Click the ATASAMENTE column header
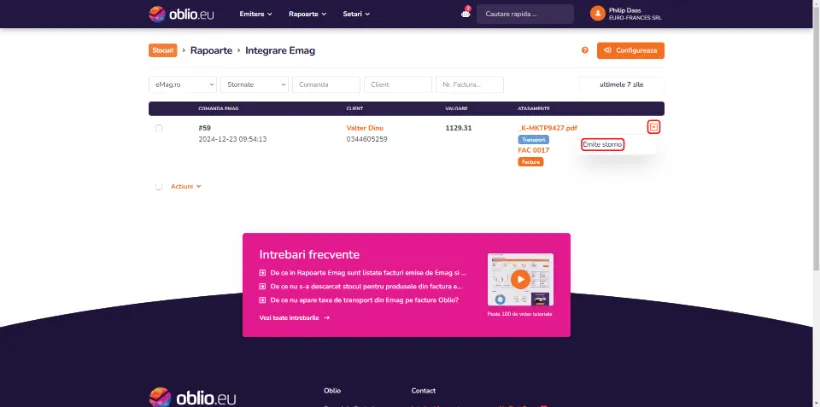 pos(533,109)
